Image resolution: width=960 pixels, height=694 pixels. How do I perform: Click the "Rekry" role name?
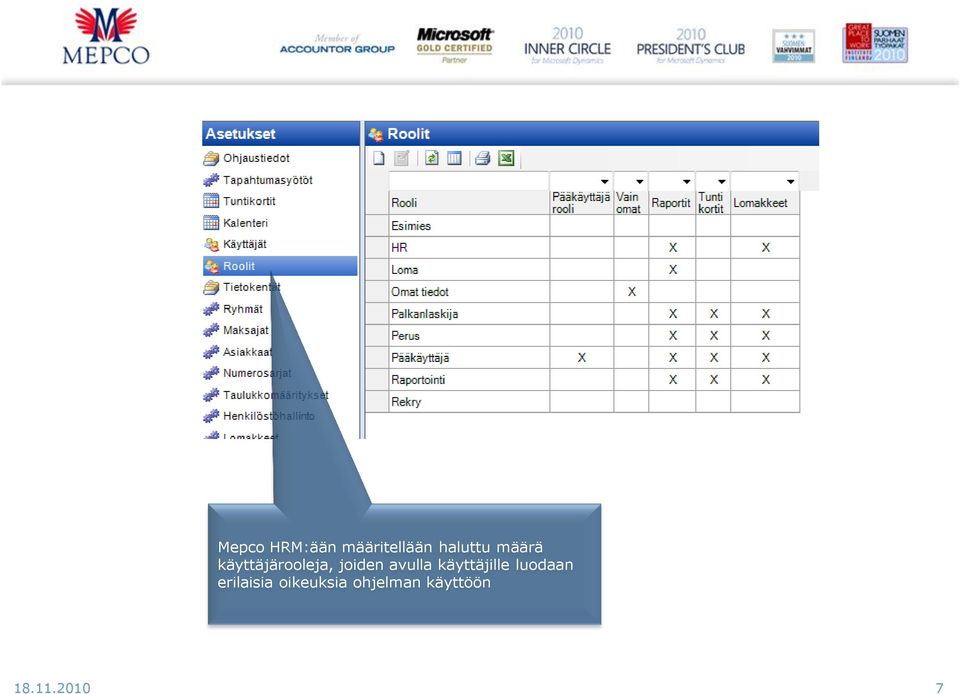(406, 402)
